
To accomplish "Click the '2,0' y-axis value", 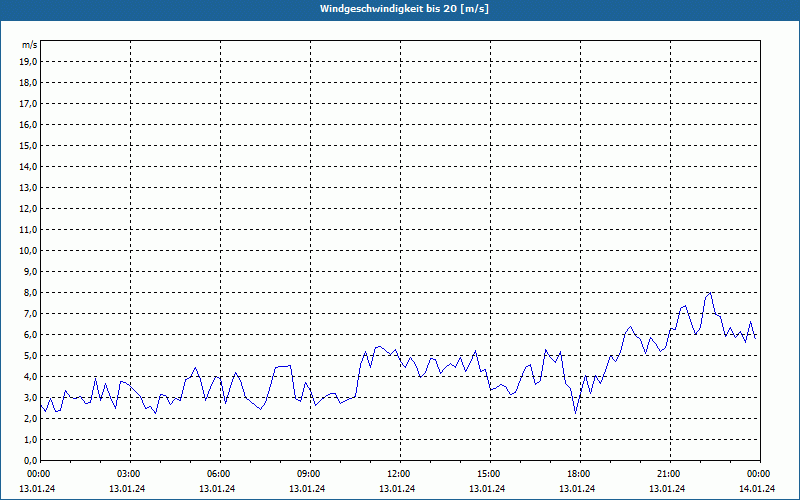I will (31, 418).
